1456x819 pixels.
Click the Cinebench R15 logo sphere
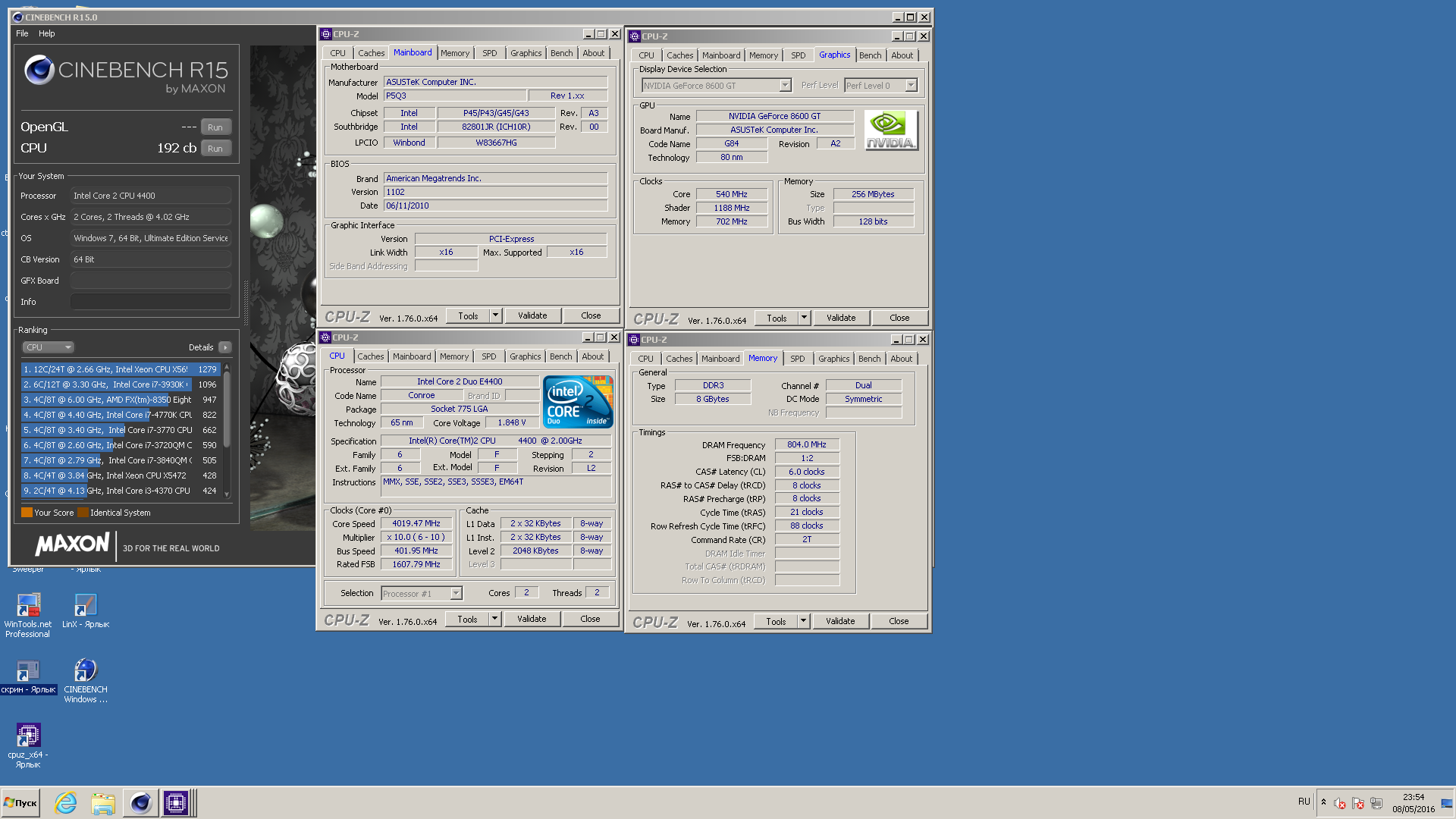coord(39,71)
